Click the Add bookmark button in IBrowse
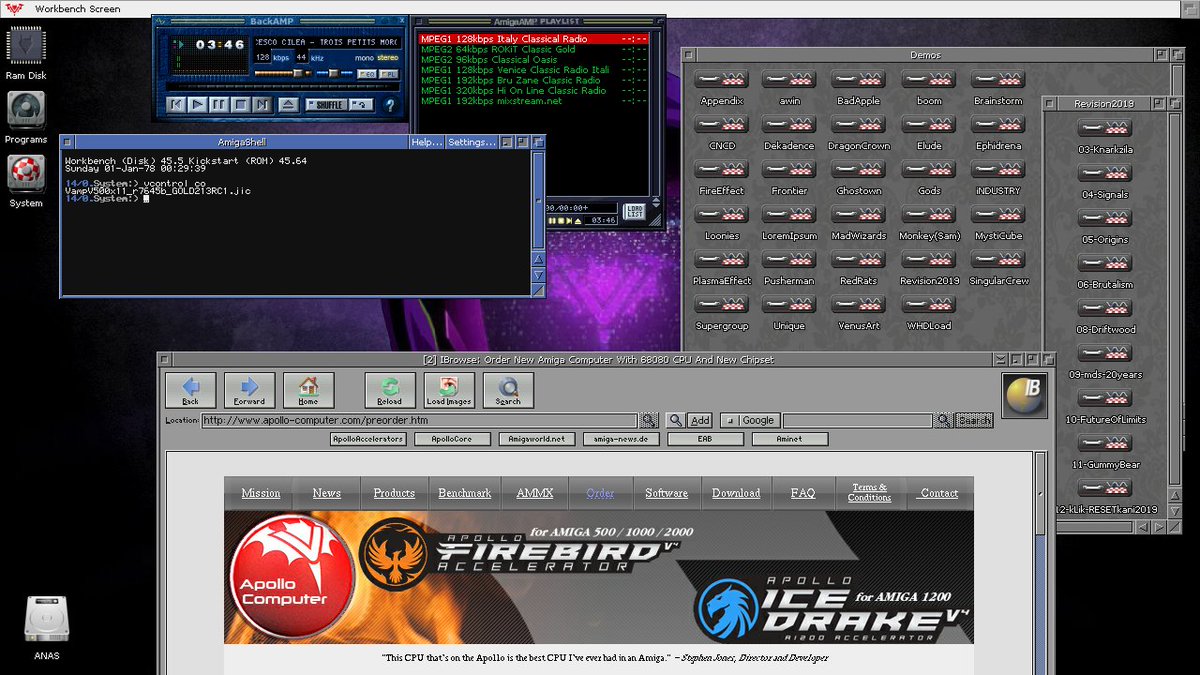 699,421
